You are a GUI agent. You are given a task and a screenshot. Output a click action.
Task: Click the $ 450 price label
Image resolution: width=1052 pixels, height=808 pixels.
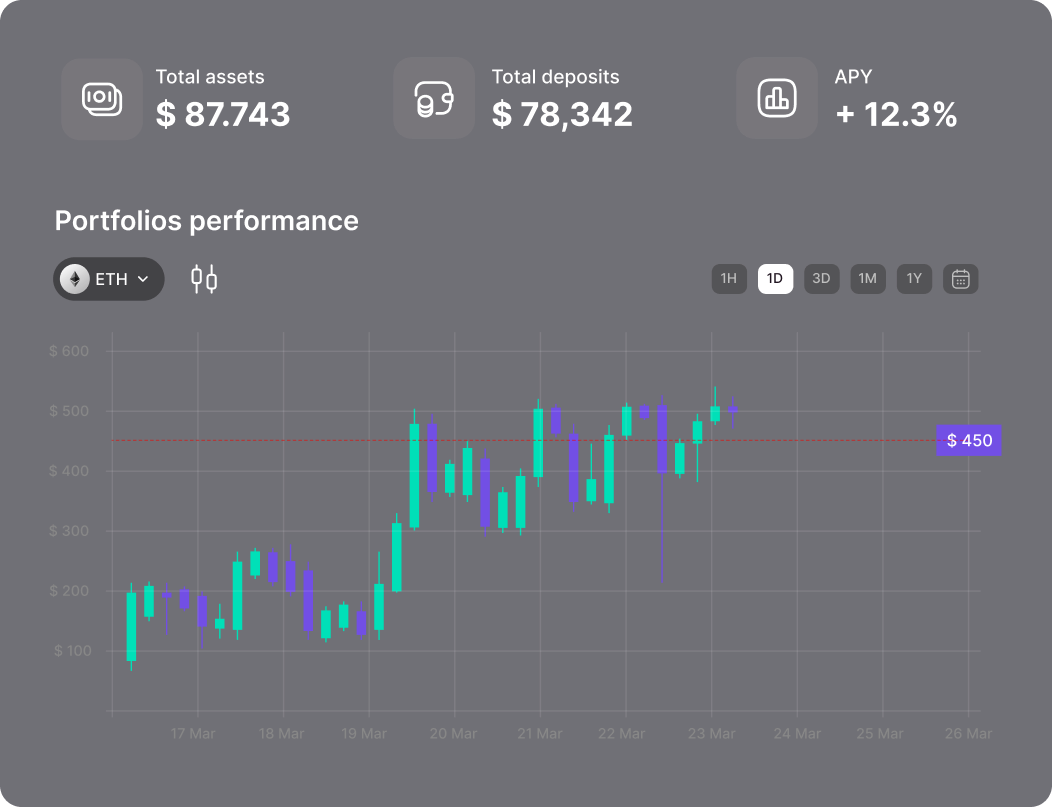click(968, 440)
